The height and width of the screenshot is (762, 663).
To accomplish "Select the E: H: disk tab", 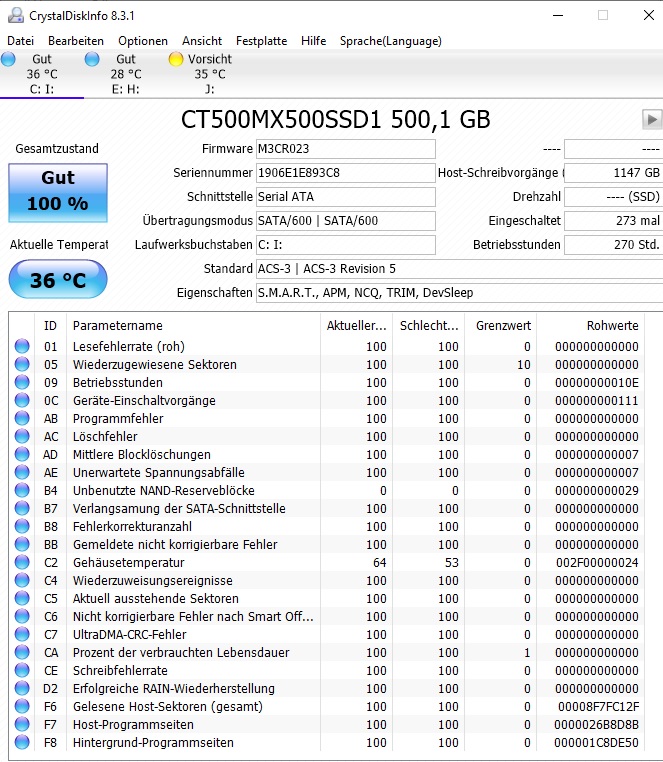I will click(125, 74).
